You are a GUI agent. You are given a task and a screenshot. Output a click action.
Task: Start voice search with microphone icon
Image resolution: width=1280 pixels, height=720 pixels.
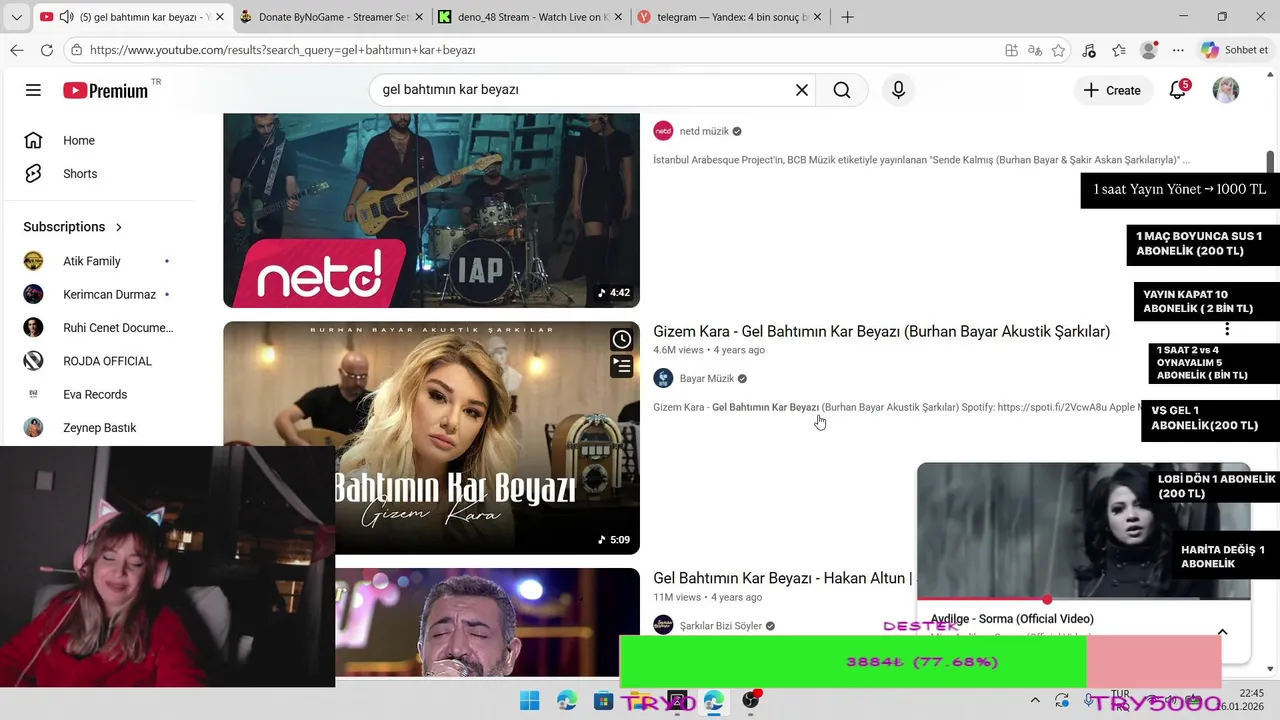pyautogui.click(x=898, y=90)
